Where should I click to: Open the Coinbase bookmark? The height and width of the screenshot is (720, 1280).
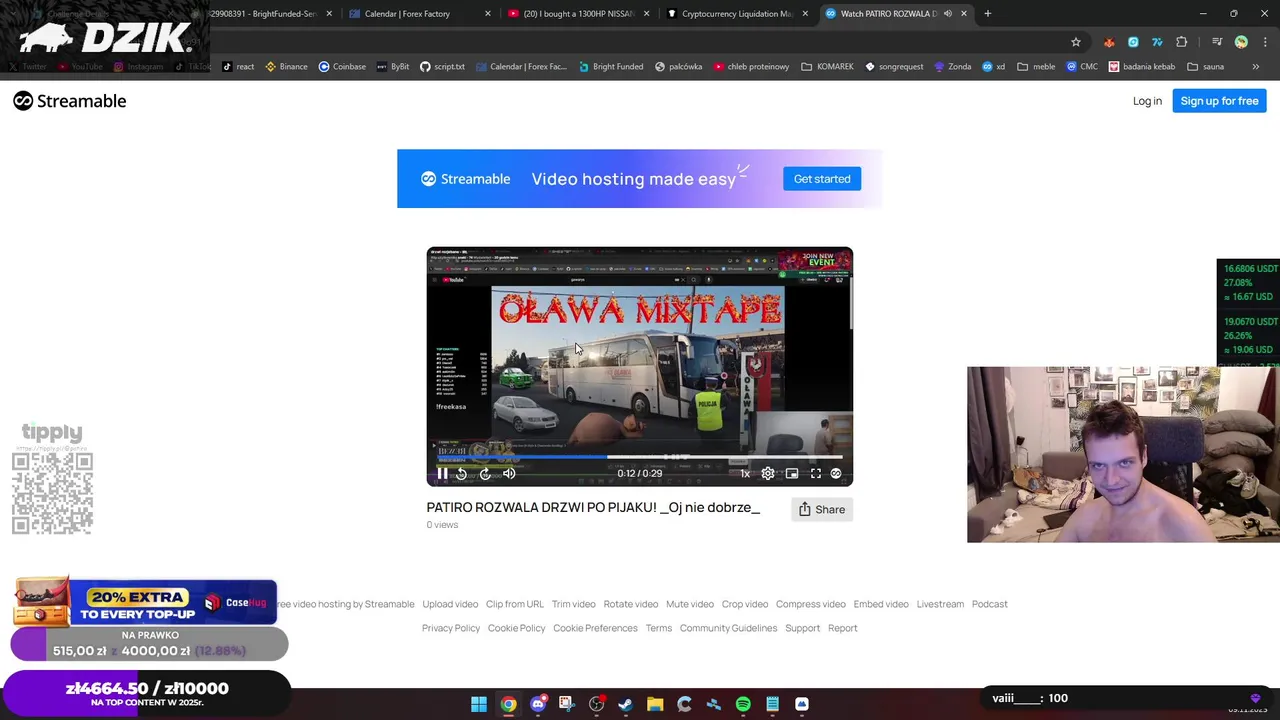[342, 67]
